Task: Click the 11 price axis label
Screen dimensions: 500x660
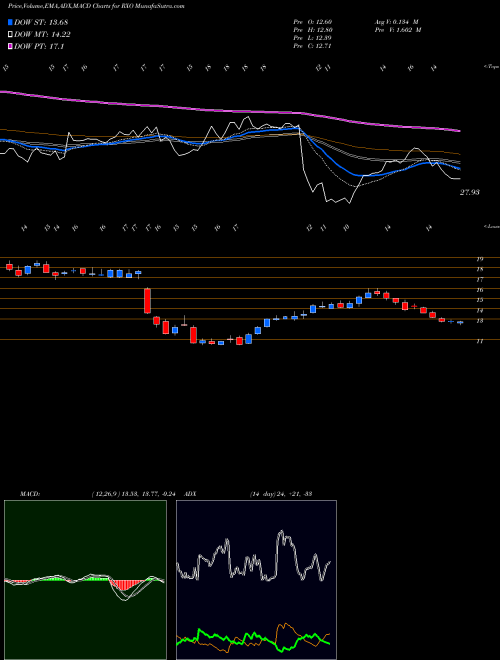Action: click(x=480, y=341)
